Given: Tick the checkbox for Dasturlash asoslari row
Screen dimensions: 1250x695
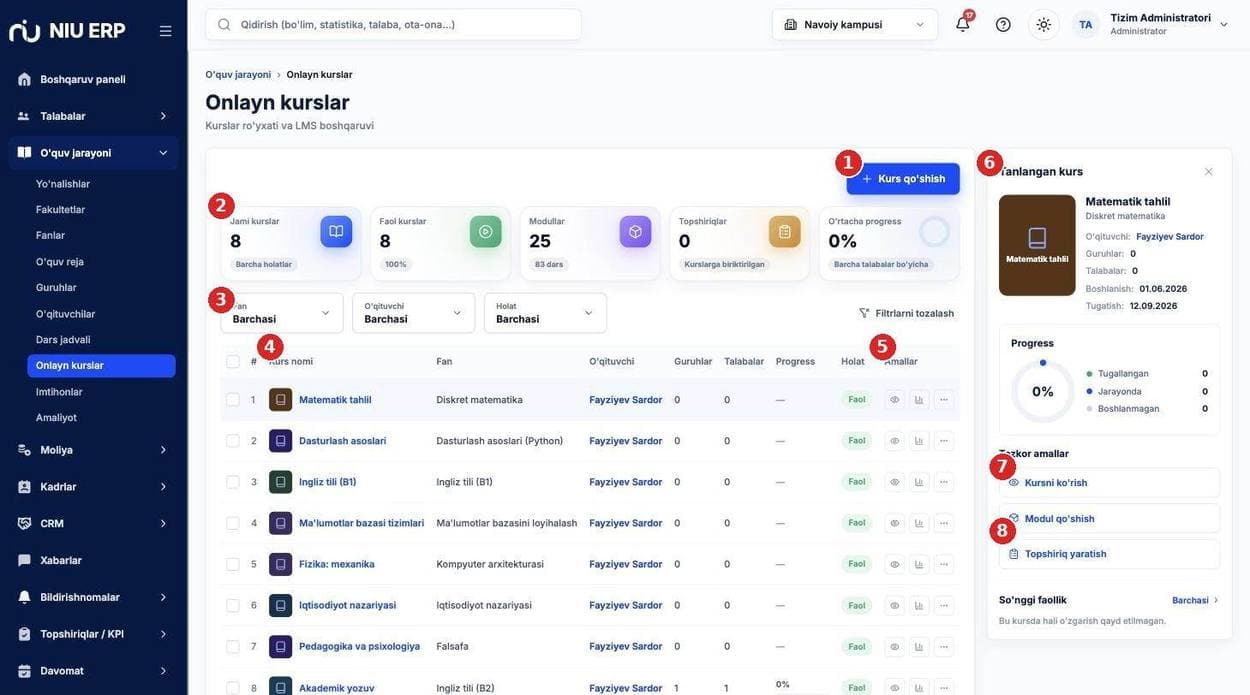Looking at the screenshot, I should tap(233, 441).
